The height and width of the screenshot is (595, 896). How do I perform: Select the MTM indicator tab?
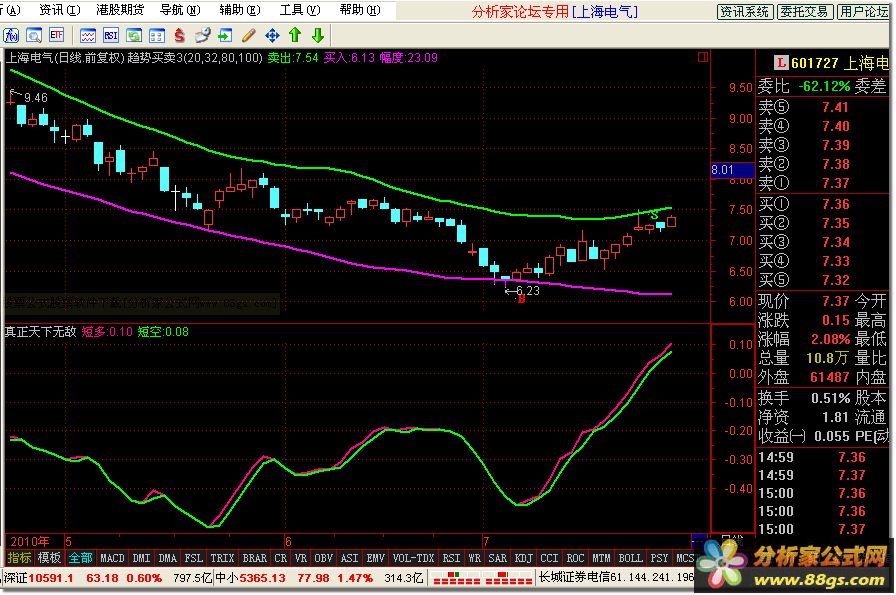[x=601, y=558]
